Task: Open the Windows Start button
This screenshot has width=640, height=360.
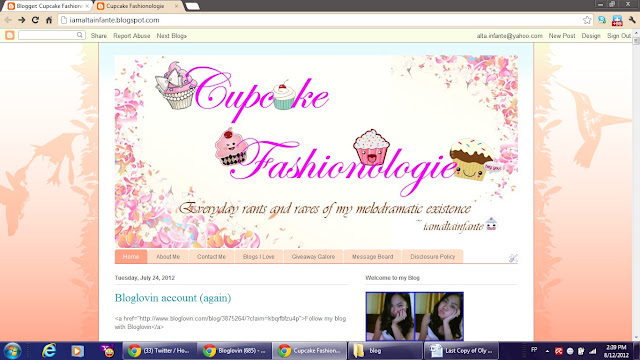Action: (12, 351)
